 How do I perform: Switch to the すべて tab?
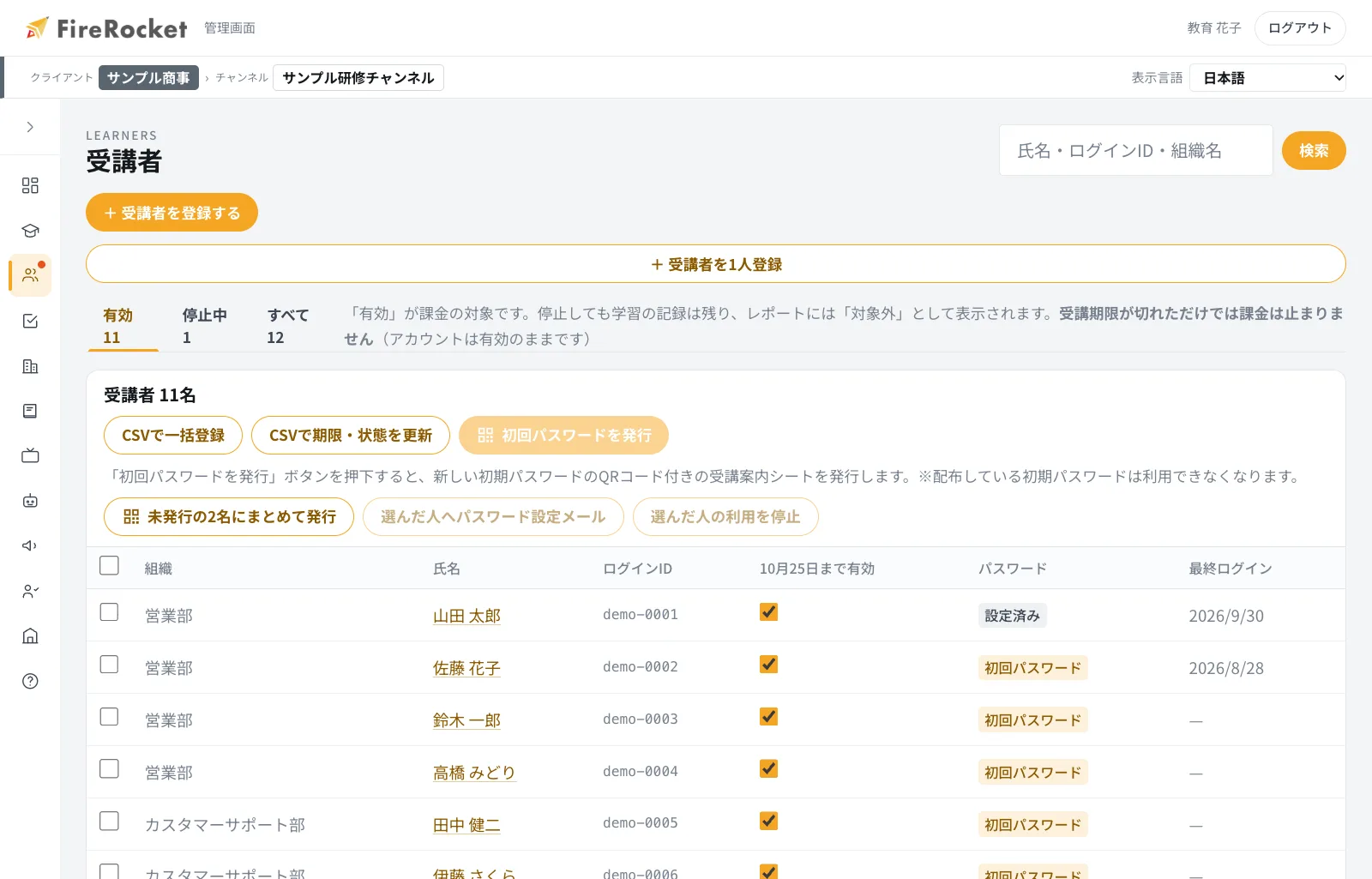coord(287,326)
